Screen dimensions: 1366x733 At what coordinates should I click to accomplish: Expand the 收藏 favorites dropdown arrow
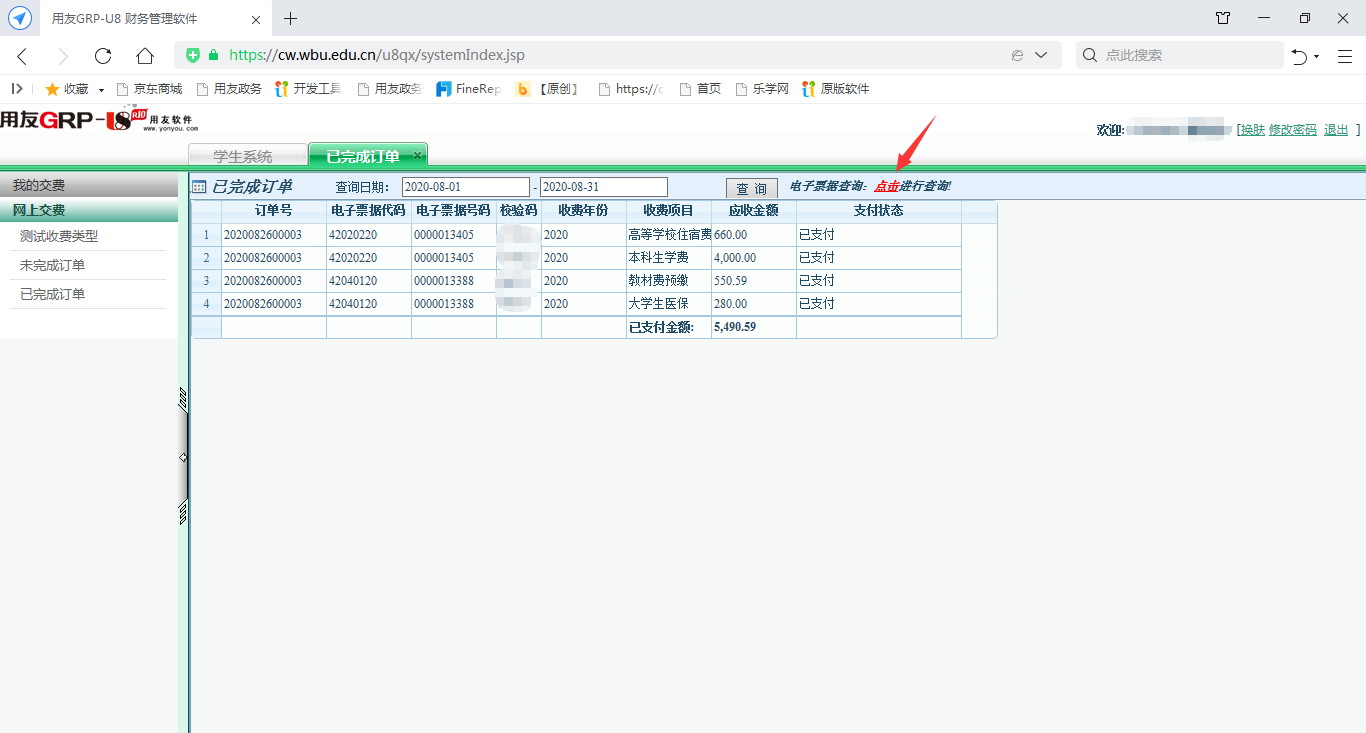[x=101, y=90]
